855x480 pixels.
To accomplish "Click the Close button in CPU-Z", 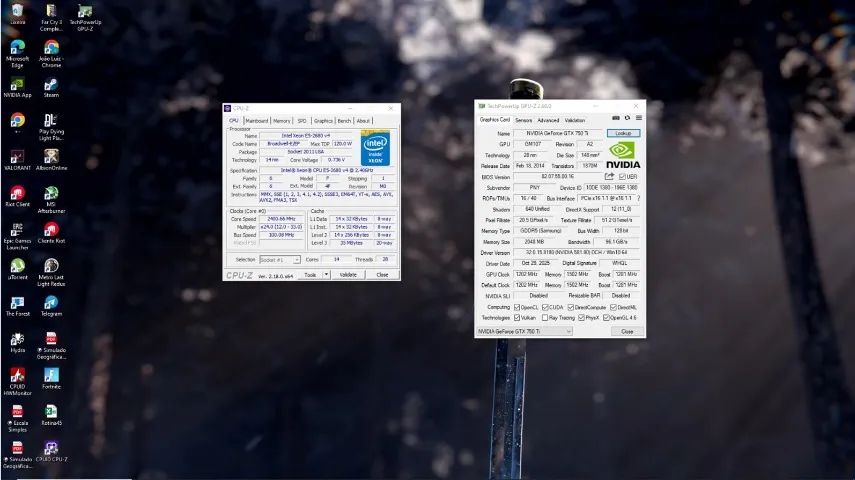I will click(x=382, y=274).
